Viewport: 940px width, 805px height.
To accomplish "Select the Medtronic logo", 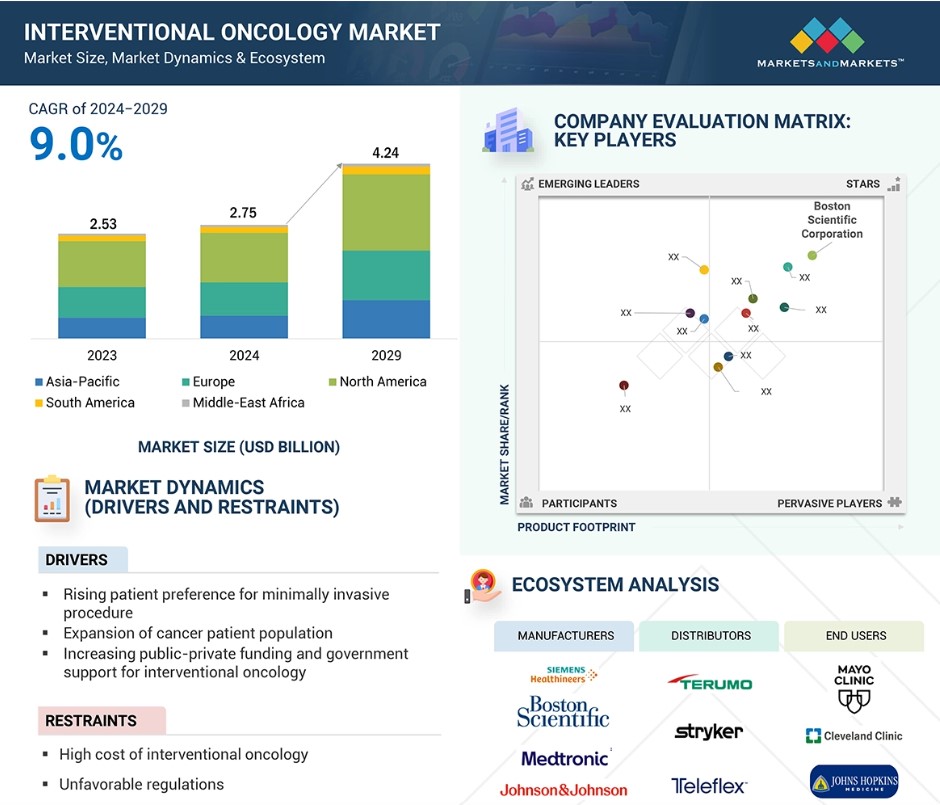I will pos(566,758).
